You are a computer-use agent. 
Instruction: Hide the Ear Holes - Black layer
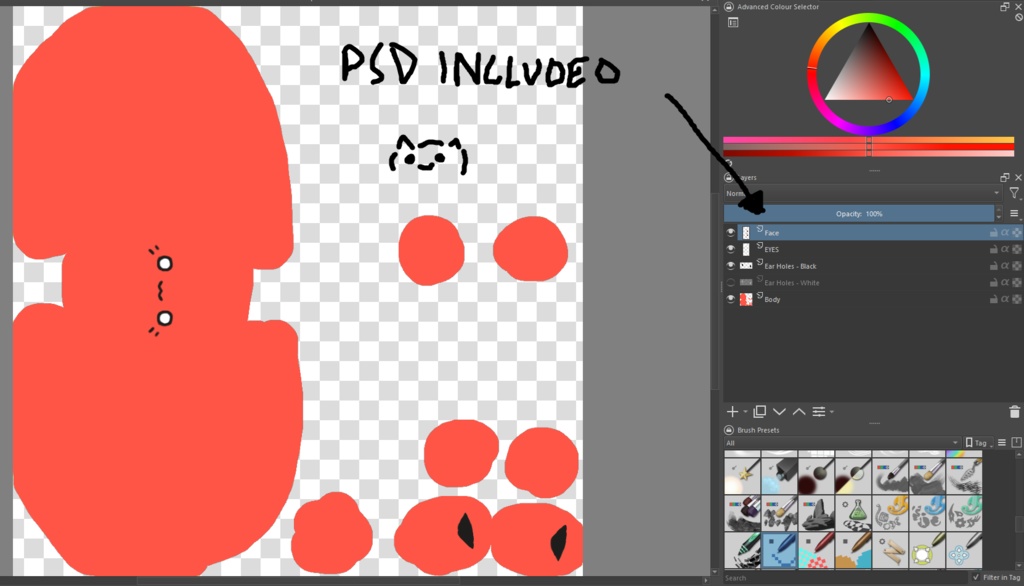tap(731, 266)
